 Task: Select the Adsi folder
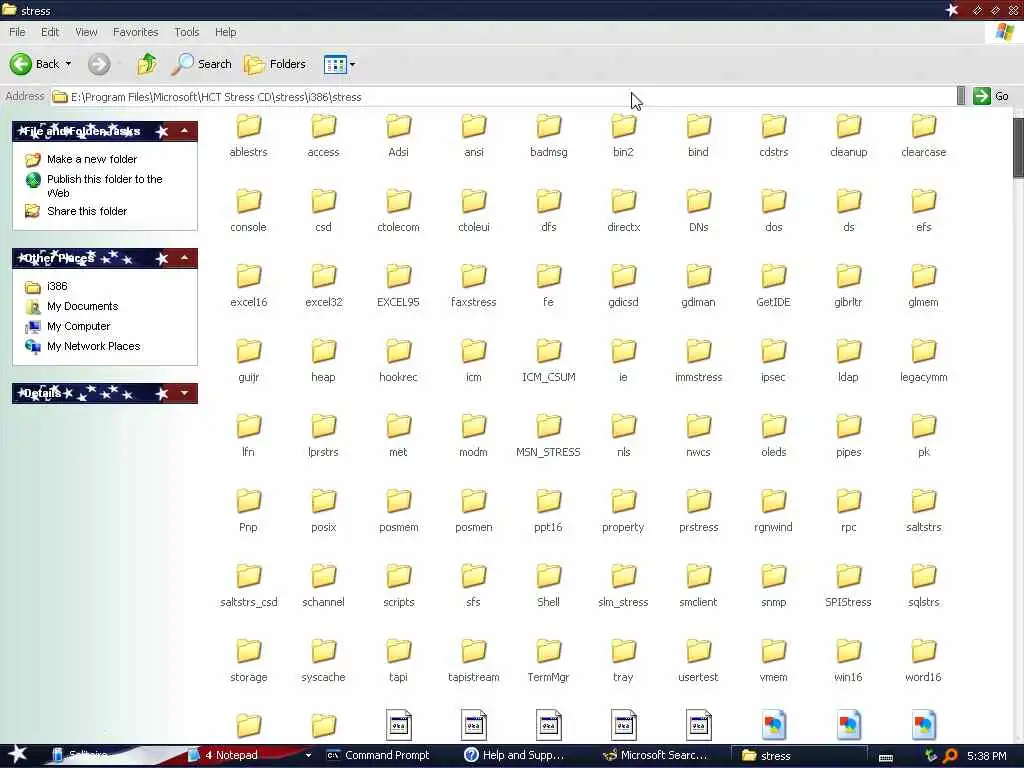pos(398,136)
